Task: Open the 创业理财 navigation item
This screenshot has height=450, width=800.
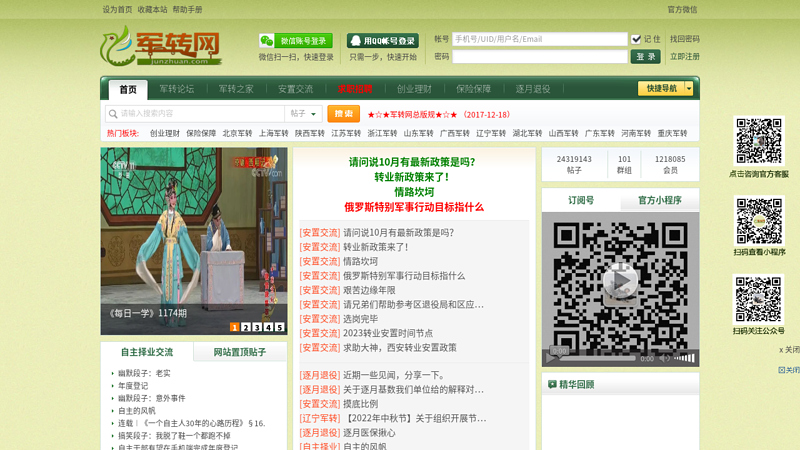Action: (414, 89)
